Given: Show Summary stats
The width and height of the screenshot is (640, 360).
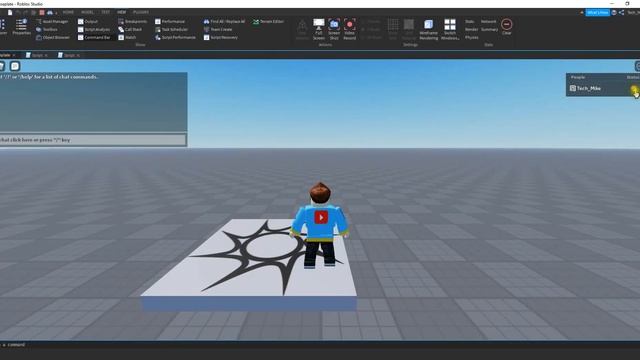Looking at the screenshot, I should coord(489,29).
